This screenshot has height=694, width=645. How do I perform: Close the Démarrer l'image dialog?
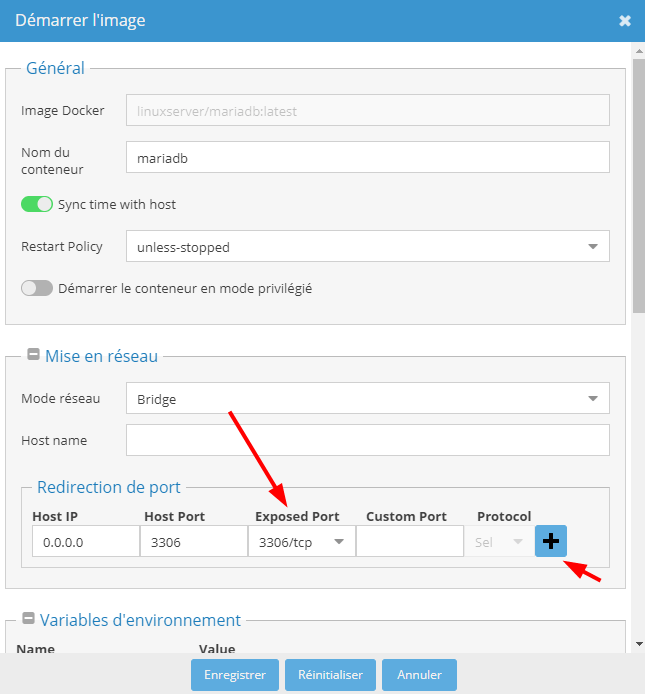coord(625,21)
